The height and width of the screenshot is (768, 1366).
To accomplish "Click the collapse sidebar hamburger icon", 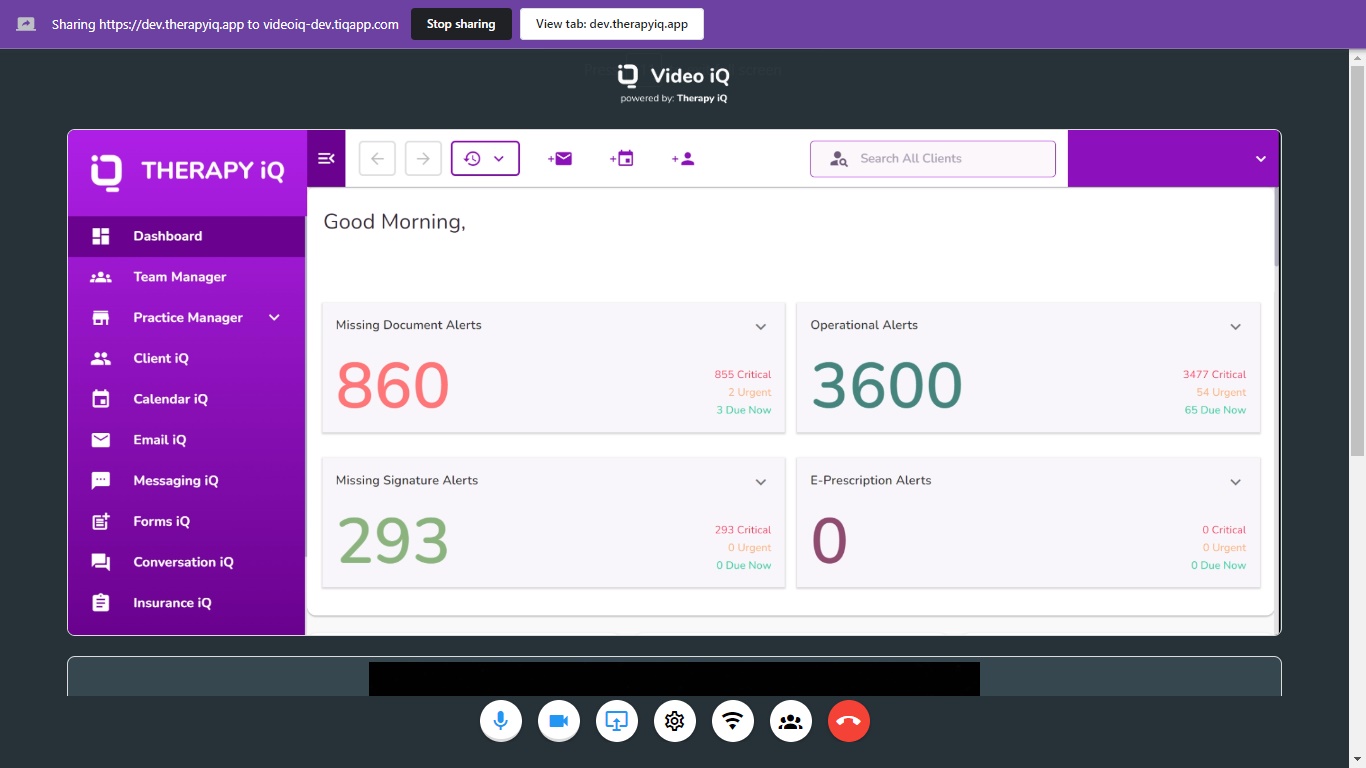I will [x=325, y=157].
